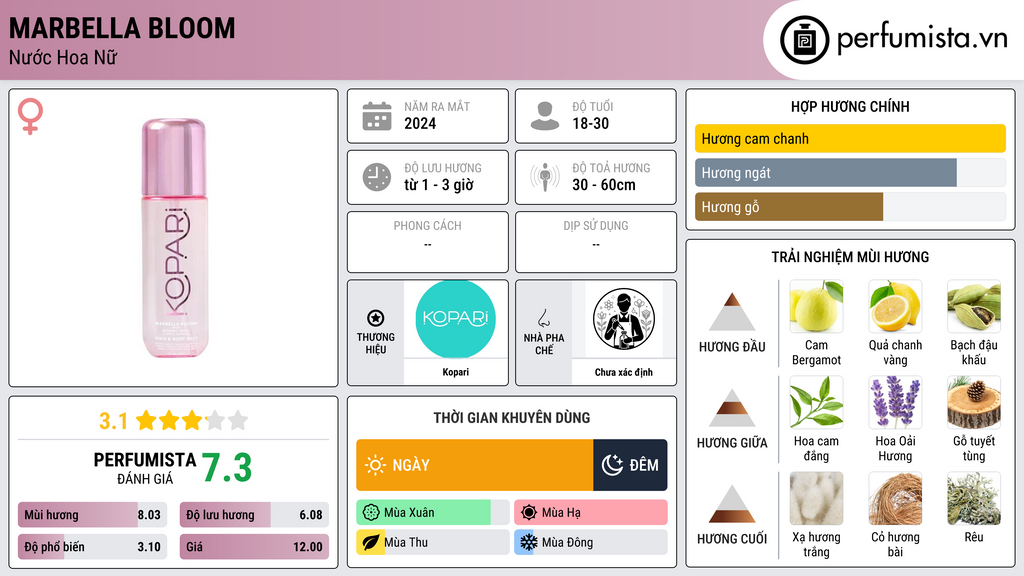
Task: Click the 3.1 star rating row
Action: [173, 421]
